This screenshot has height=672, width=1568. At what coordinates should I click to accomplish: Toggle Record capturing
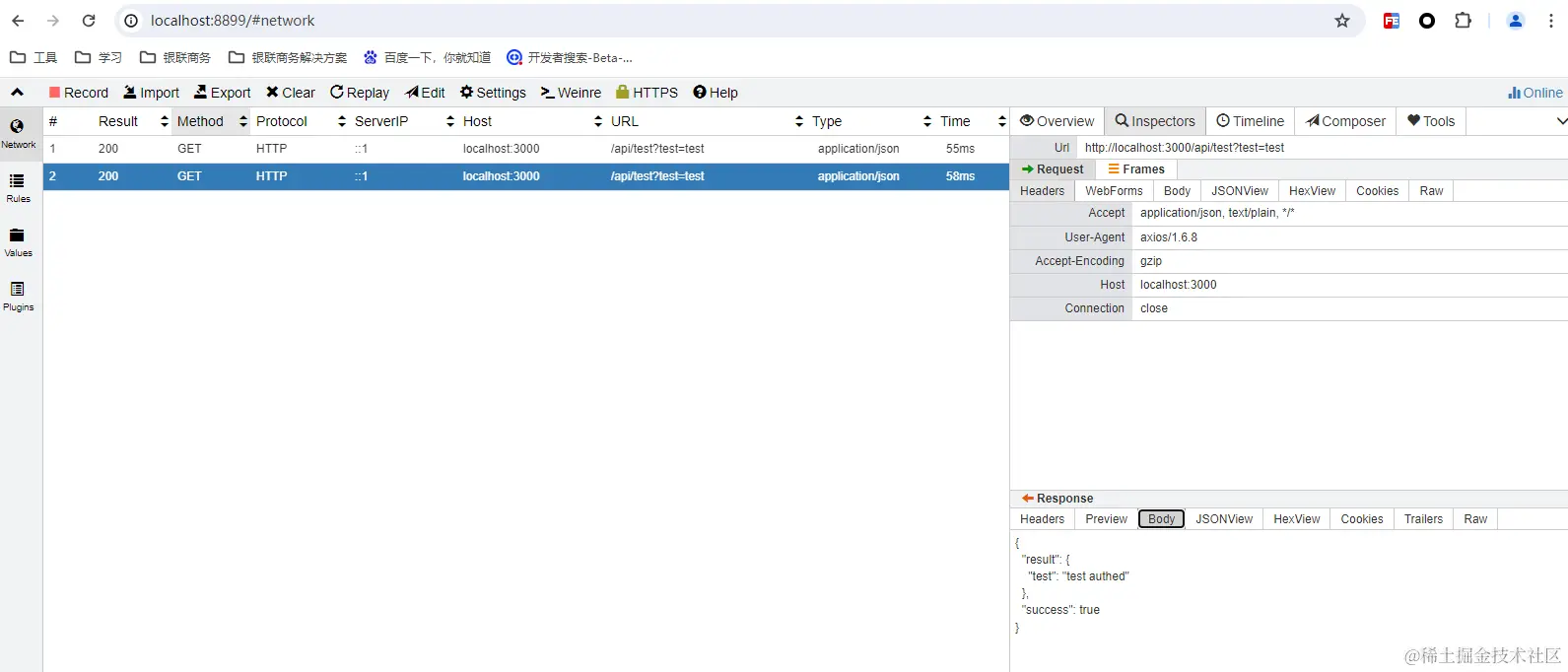79,93
